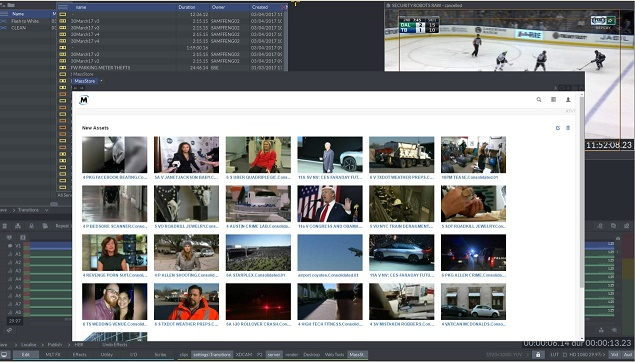
Task: Click the 4 AUSTIN CRIME LAB asset title
Action: click(258, 226)
